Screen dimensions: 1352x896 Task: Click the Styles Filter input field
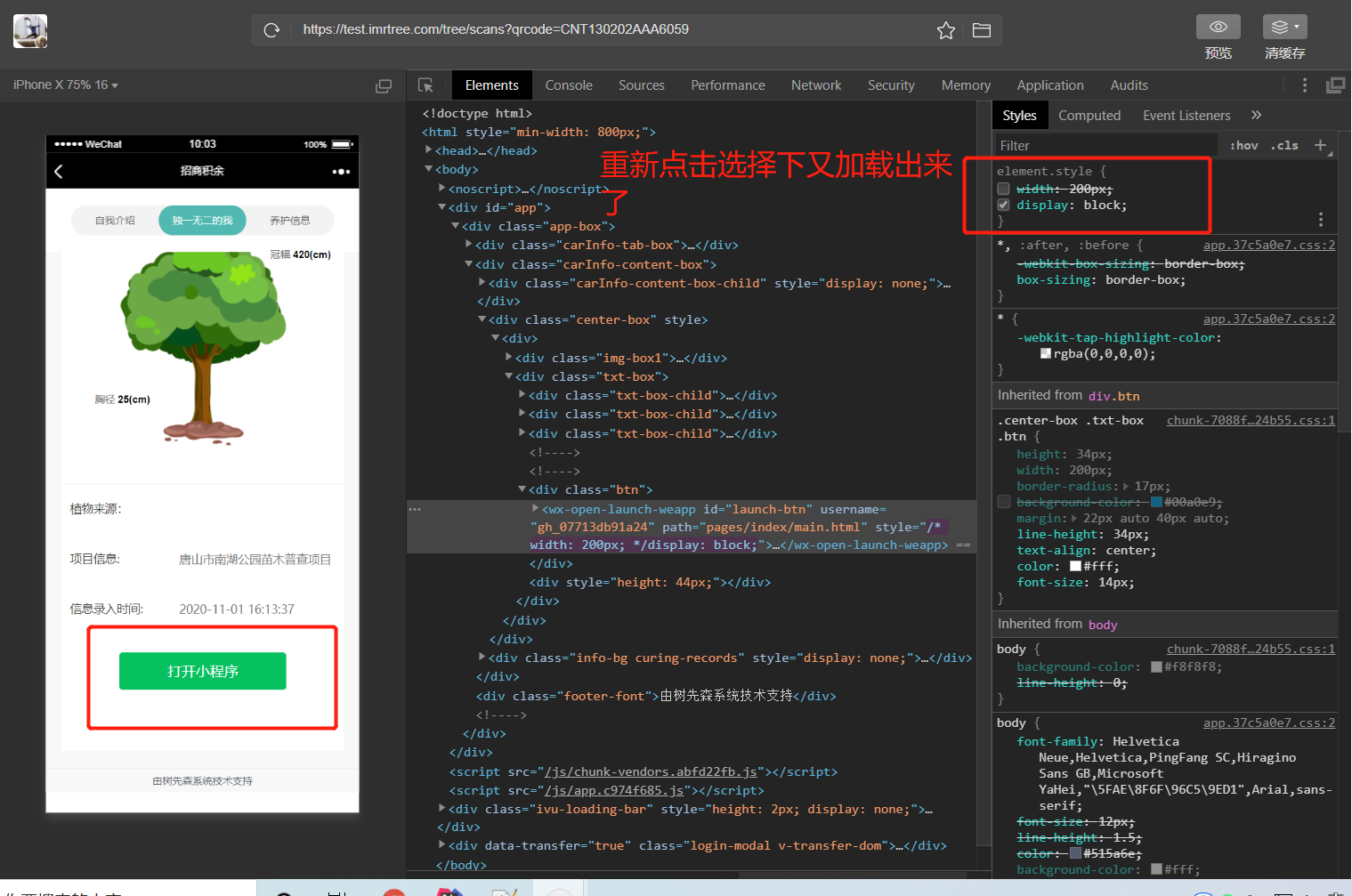[1106, 145]
